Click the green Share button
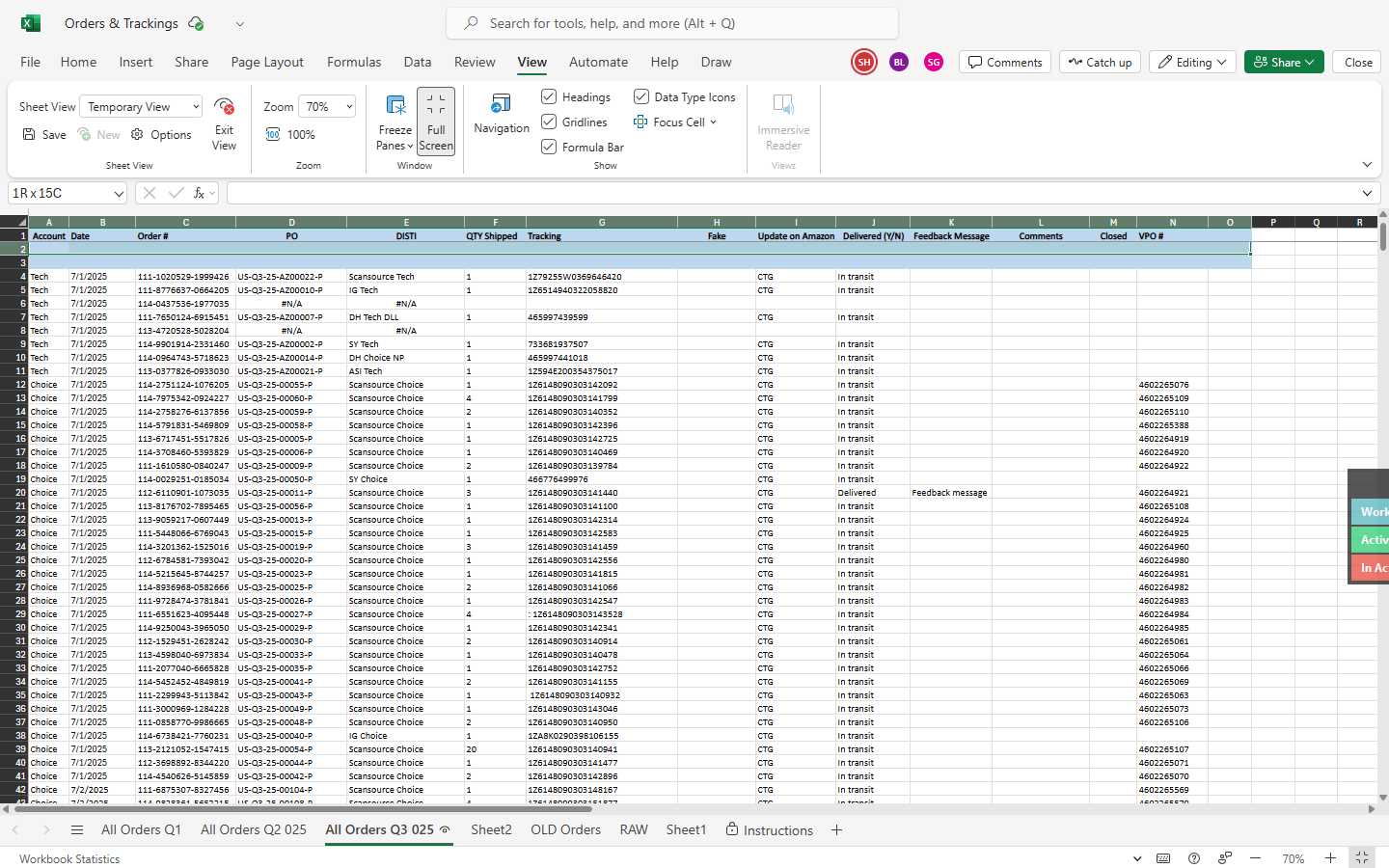This screenshot has width=1389, height=868. tap(1284, 62)
